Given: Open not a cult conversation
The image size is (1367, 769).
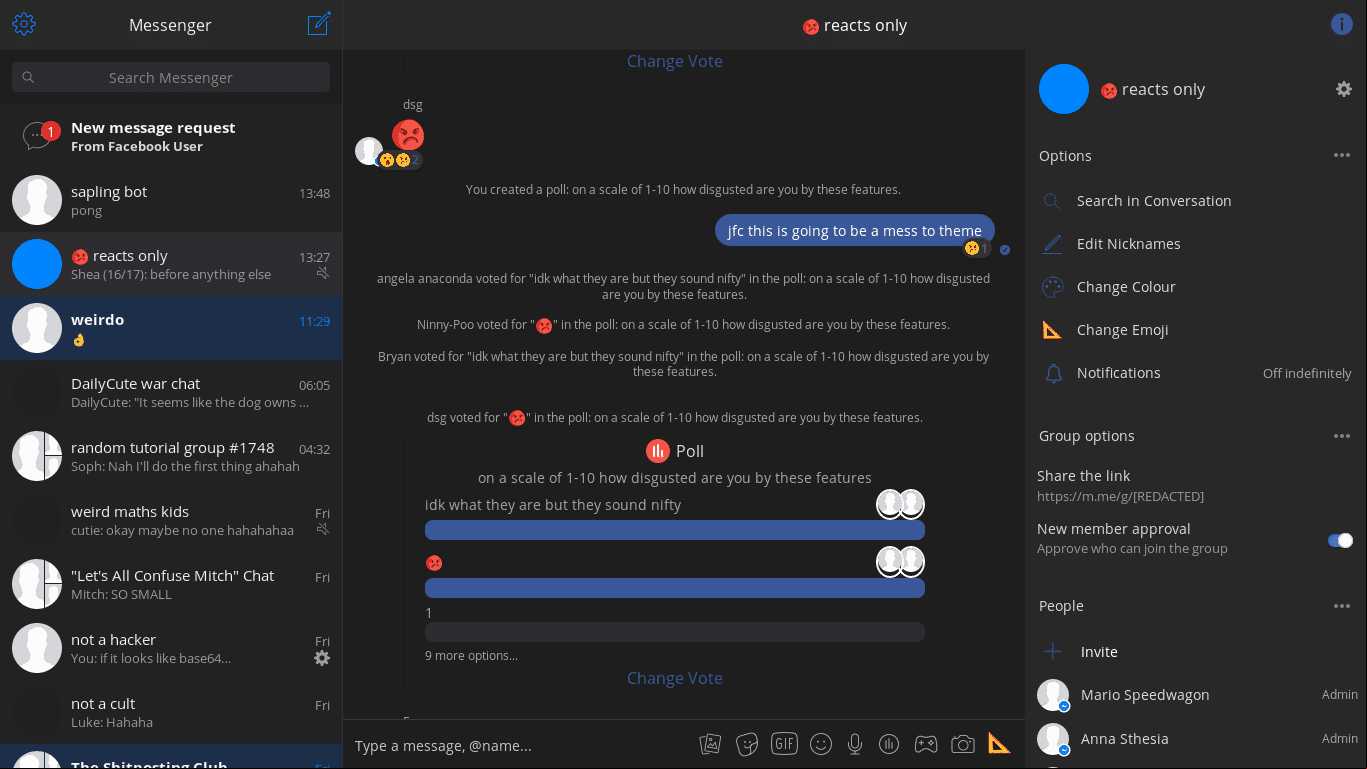Looking at the screenshot, I should pyautogui.click(x=171, y=712).
